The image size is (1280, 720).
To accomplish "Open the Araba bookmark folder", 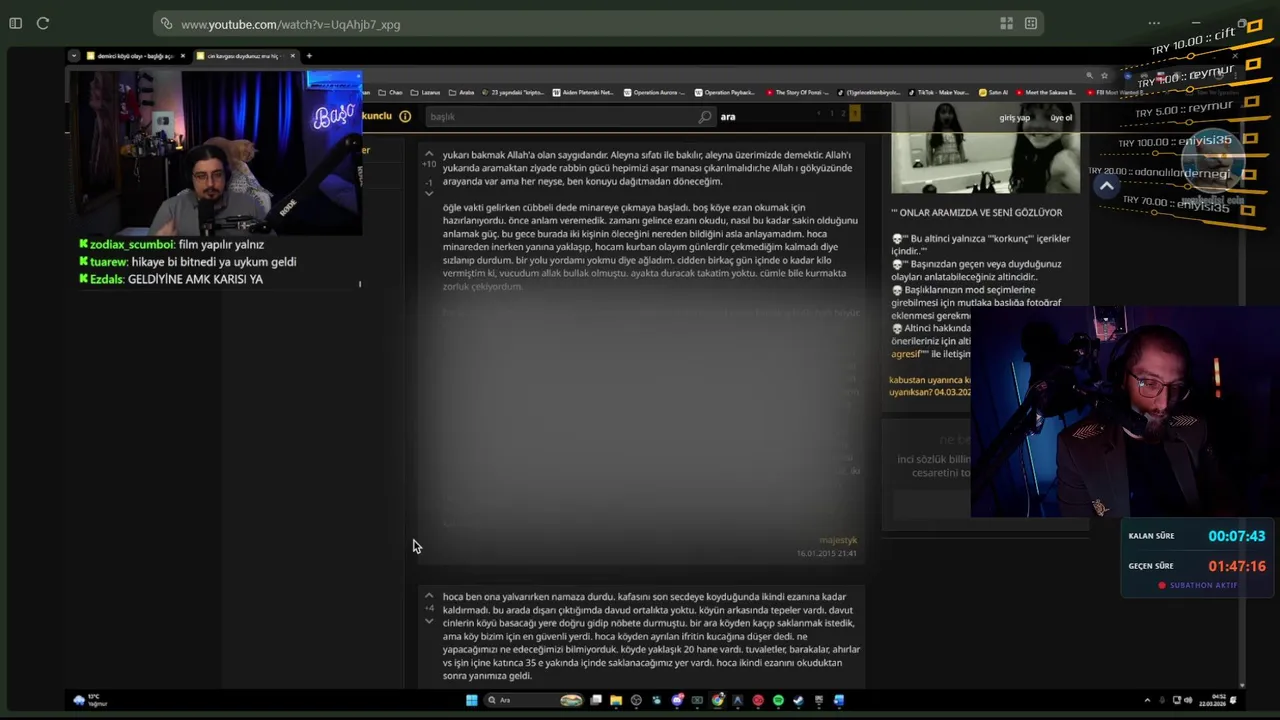I will (x=461, y=92).
